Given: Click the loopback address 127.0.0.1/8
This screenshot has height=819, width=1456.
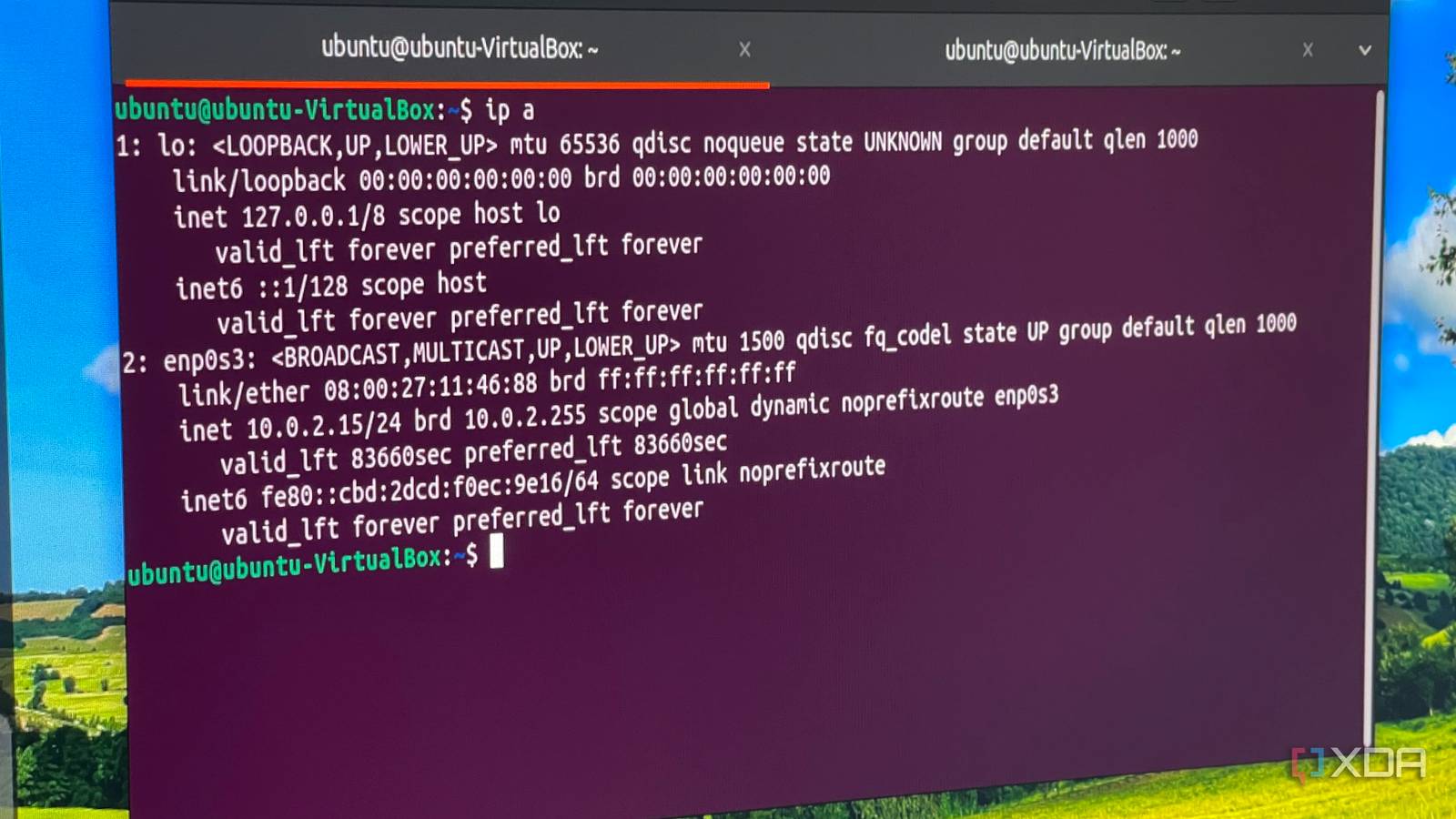Looking at the screenshot, I should pyautogui.click(x=313, y=217).
